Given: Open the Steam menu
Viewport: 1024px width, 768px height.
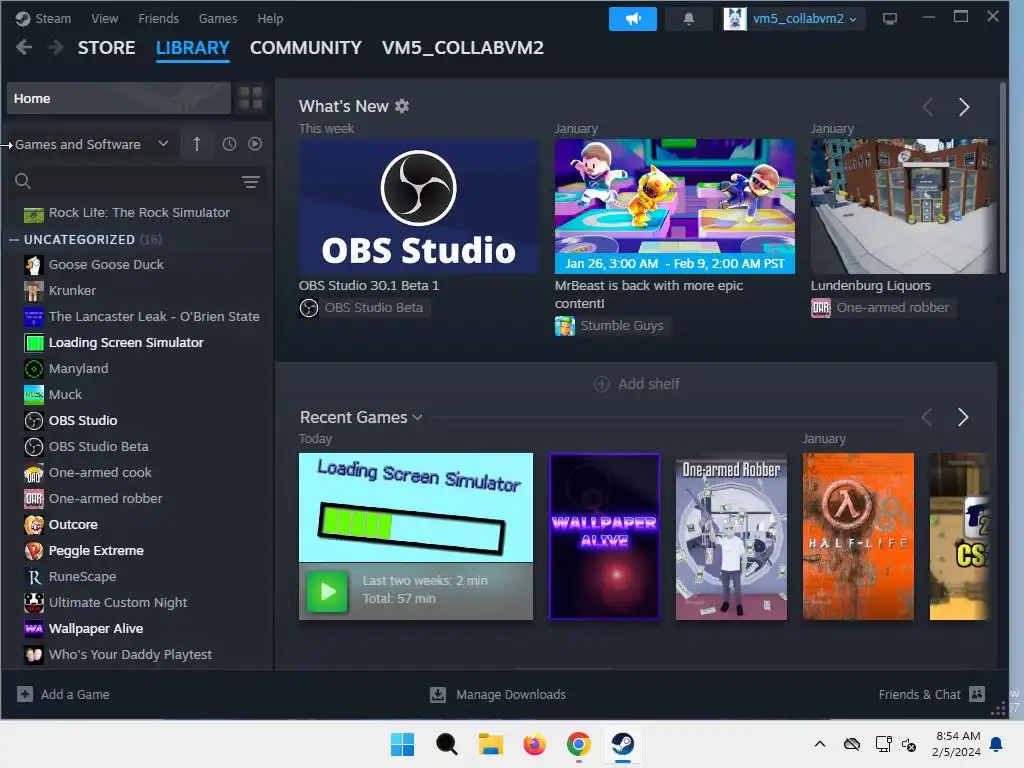Looking at the screenshot, I should pos(43,18).
